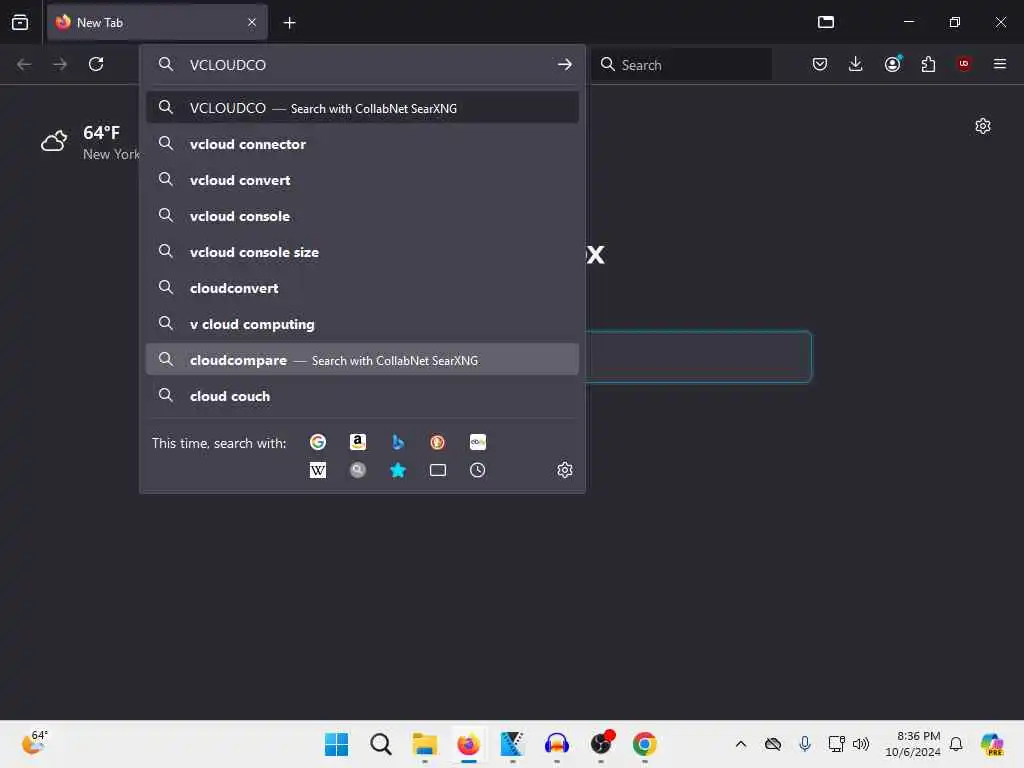Search bookmarks using the star icon
Screen dimensions: 1024x768
(x=398, y=470)
